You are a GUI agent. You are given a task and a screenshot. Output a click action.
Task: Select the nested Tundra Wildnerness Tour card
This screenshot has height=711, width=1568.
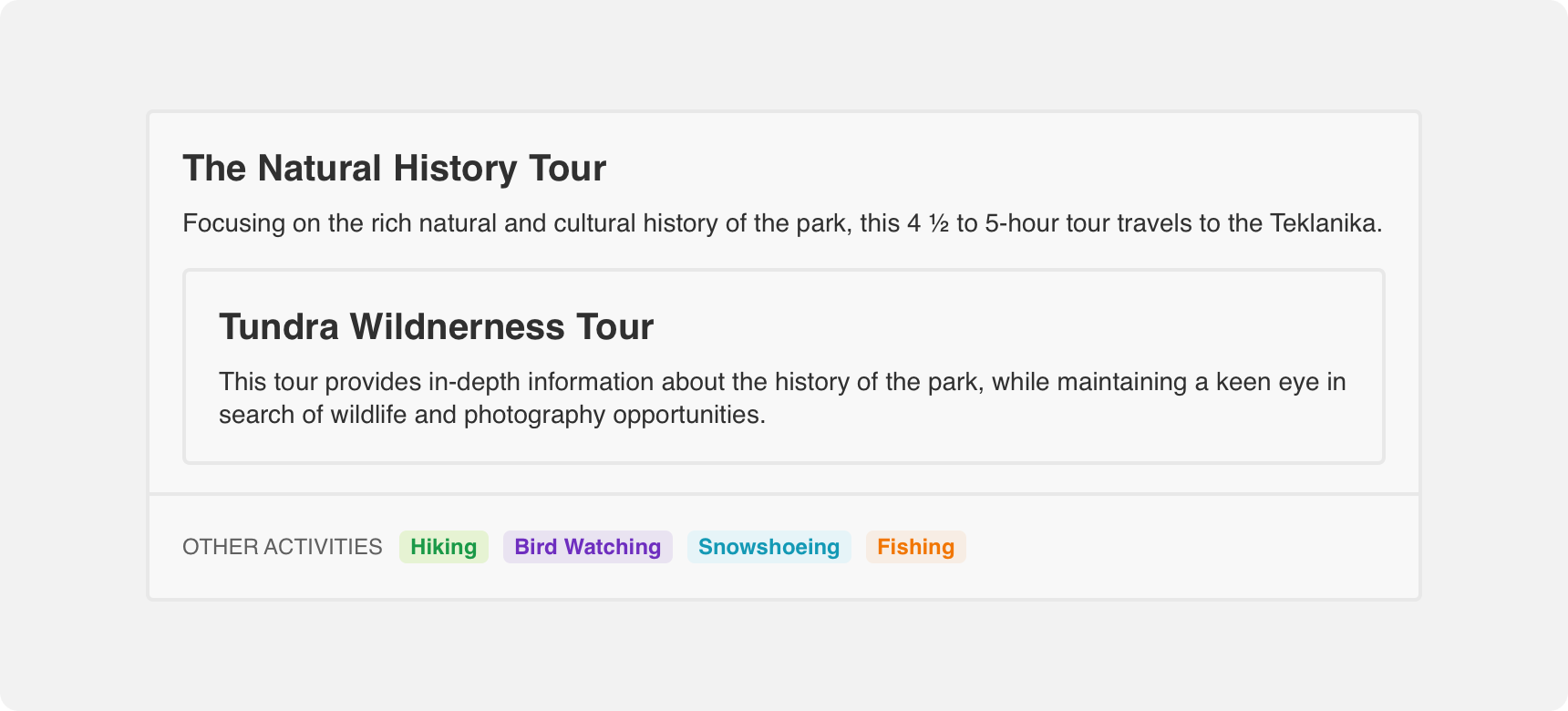(x=784, y=366)
